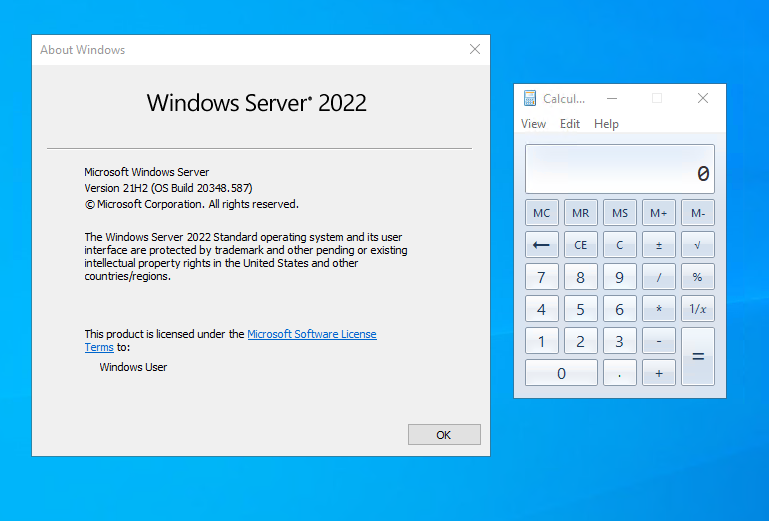Click the M+ memory add button
The height and width of the screenshot is (521, 769).
click(659, 213)
